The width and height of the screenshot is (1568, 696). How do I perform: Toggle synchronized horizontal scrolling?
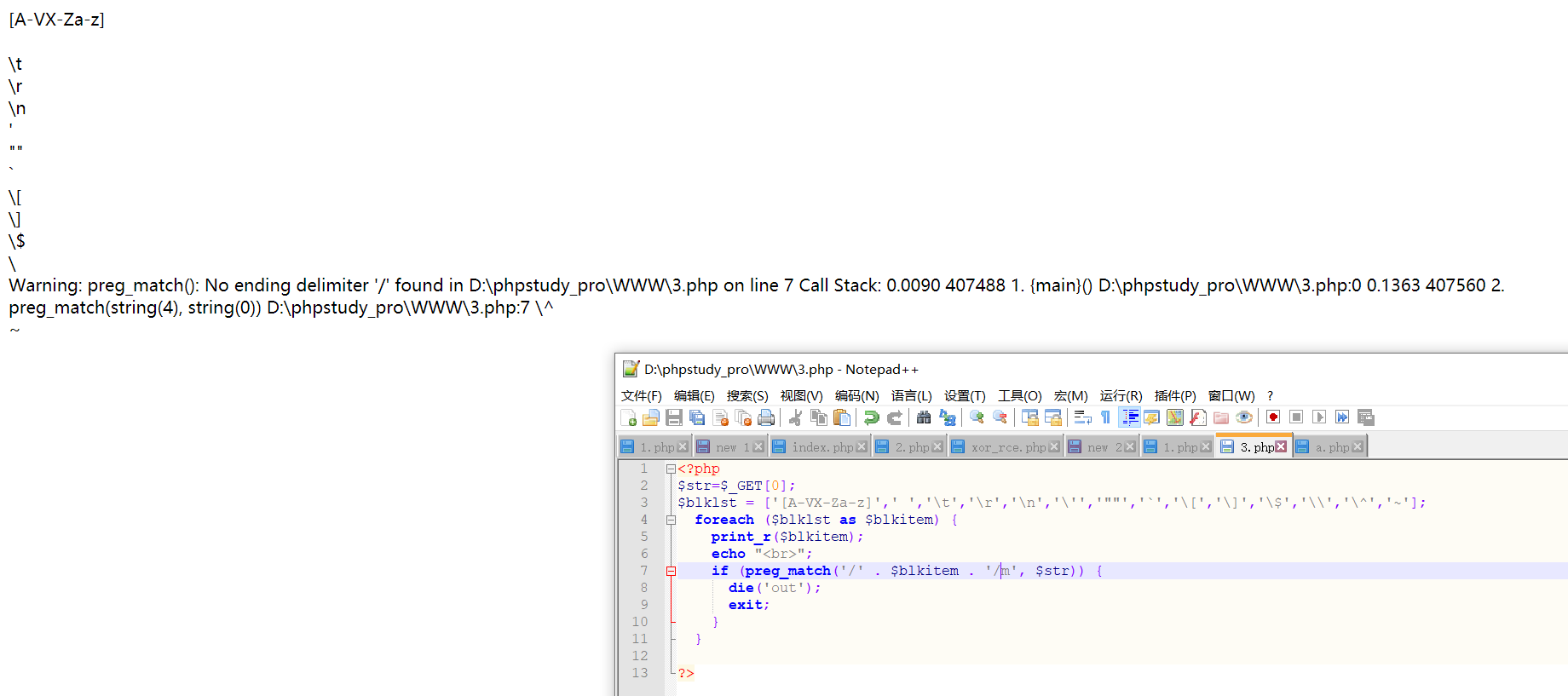1053,417
